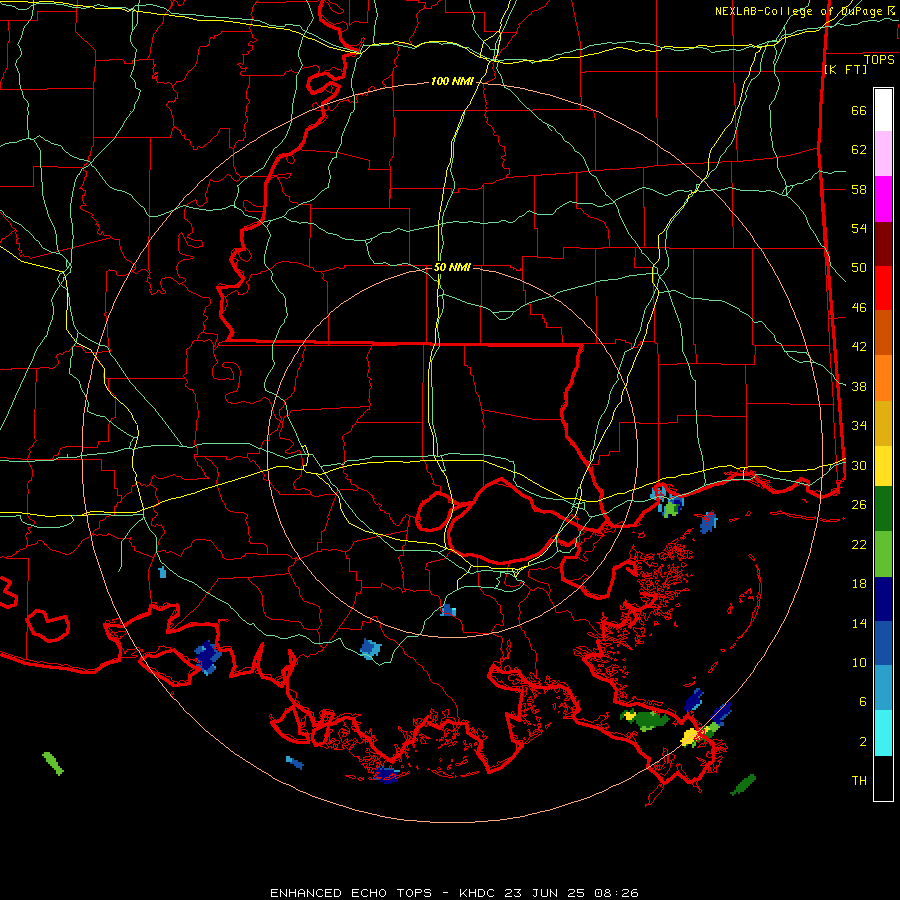Image resolution: width=900 pixels, height=900 pixels.
Task: Click the [K FT] units label
Action: (x=845, y=70)
